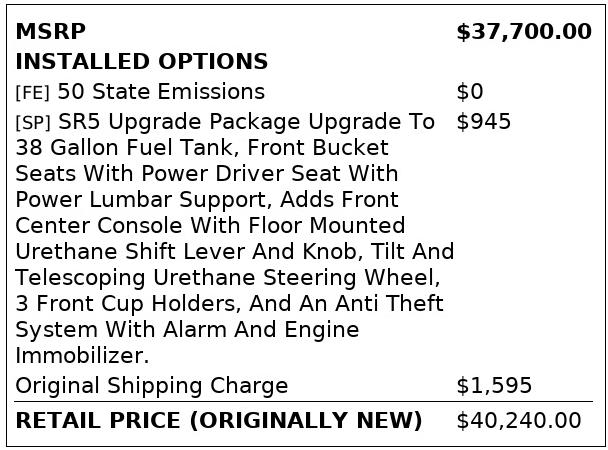The width and height of the screenshot is (608, 450).
Task: Click the INSTALLED OPTIONS heading
Action: tap(141, 62)
